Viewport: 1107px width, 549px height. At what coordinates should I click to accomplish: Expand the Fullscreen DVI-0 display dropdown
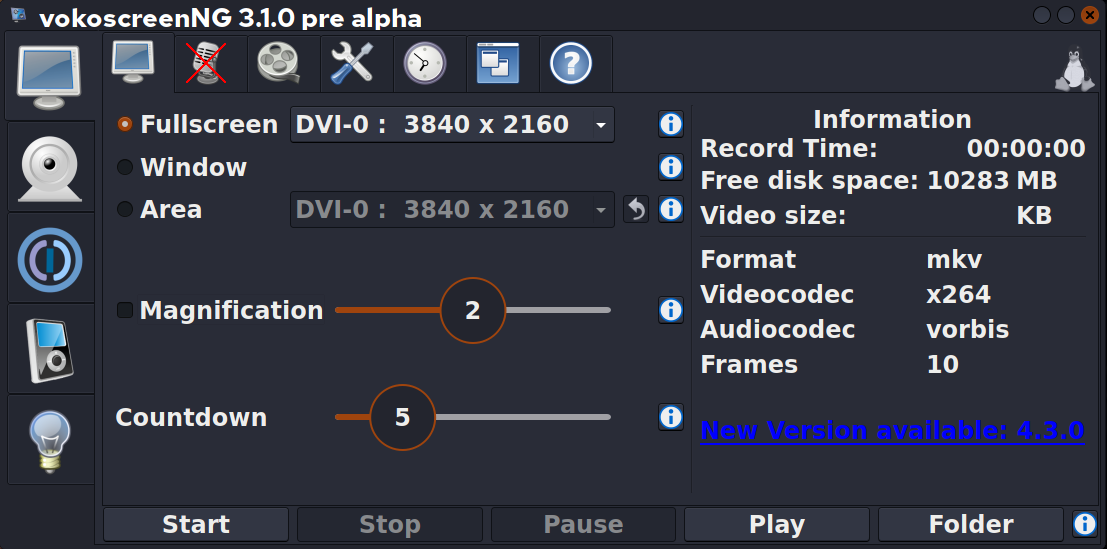click(452, 125)
